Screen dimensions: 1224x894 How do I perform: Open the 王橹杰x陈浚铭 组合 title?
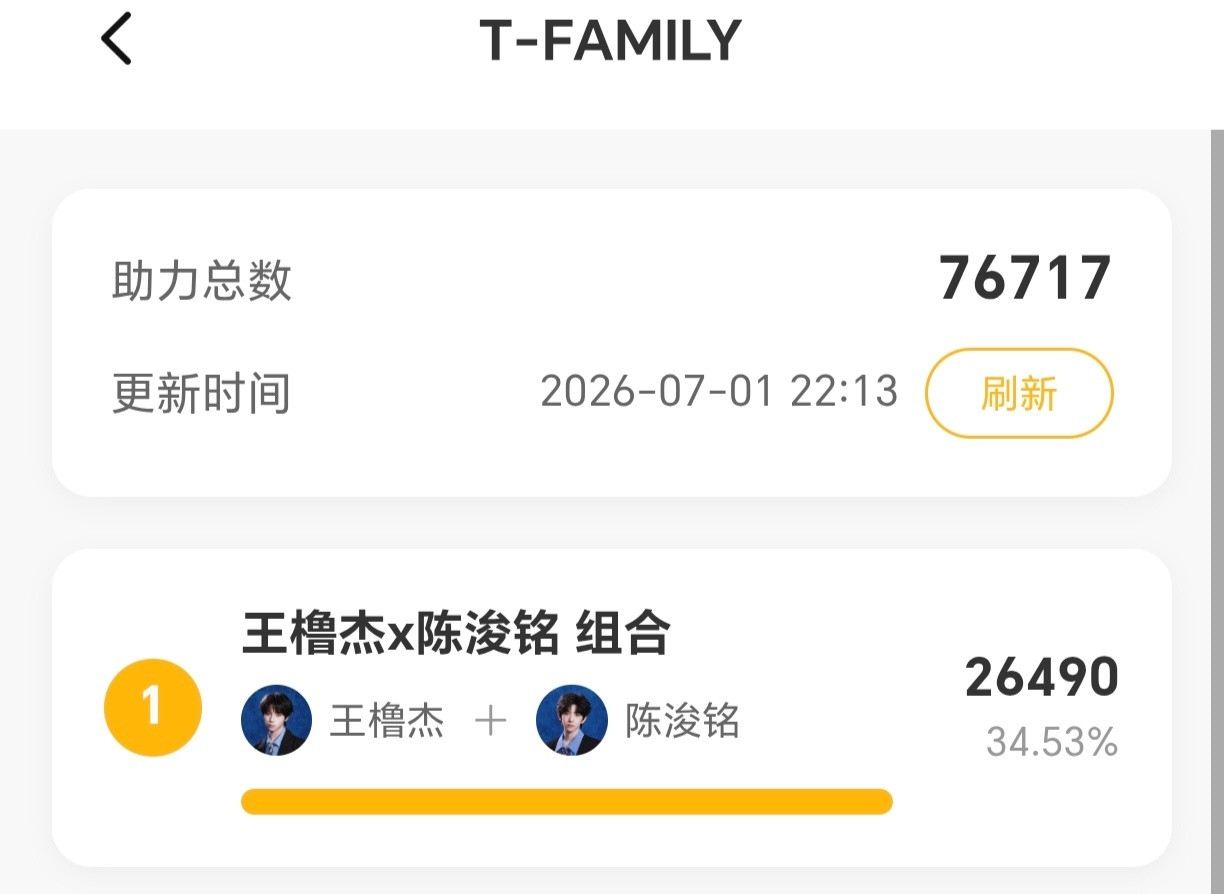456,633
